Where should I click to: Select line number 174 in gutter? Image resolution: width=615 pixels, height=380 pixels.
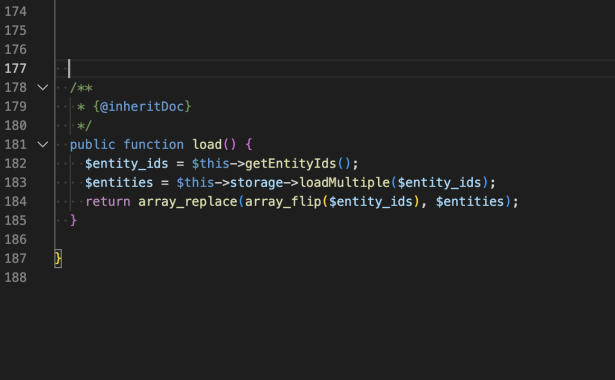pyautogui.click(x=16, y=11)
